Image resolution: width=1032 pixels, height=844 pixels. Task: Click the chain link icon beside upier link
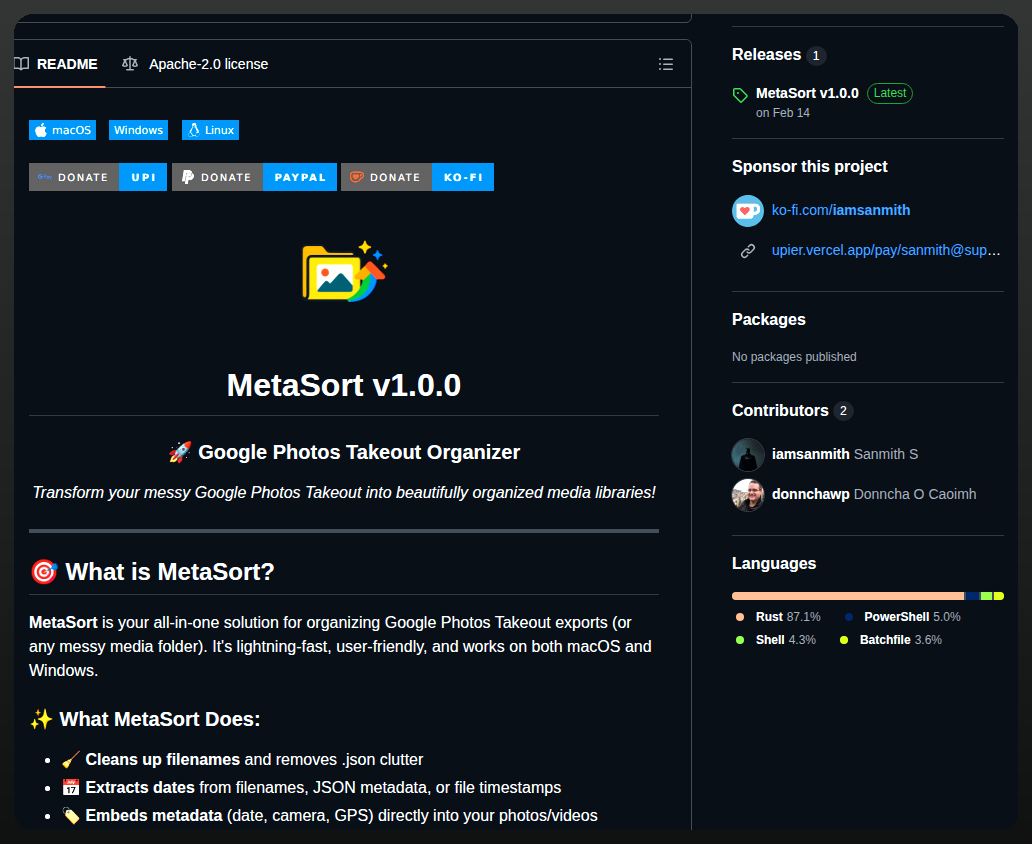748,251
